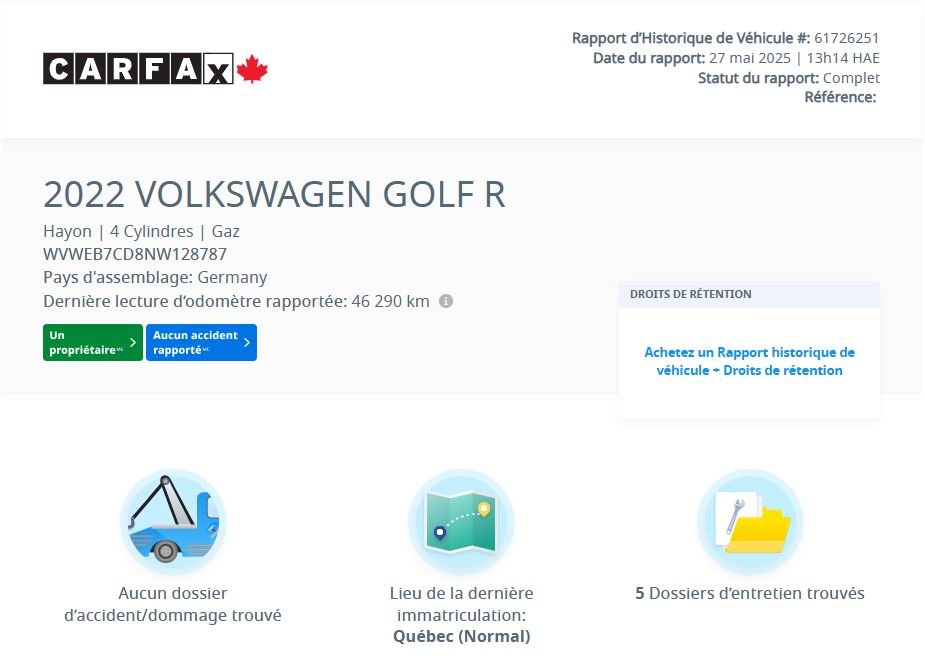
Task: Click "Pays d'assemblage: Germany" text
Action: (x=155, y=277)
